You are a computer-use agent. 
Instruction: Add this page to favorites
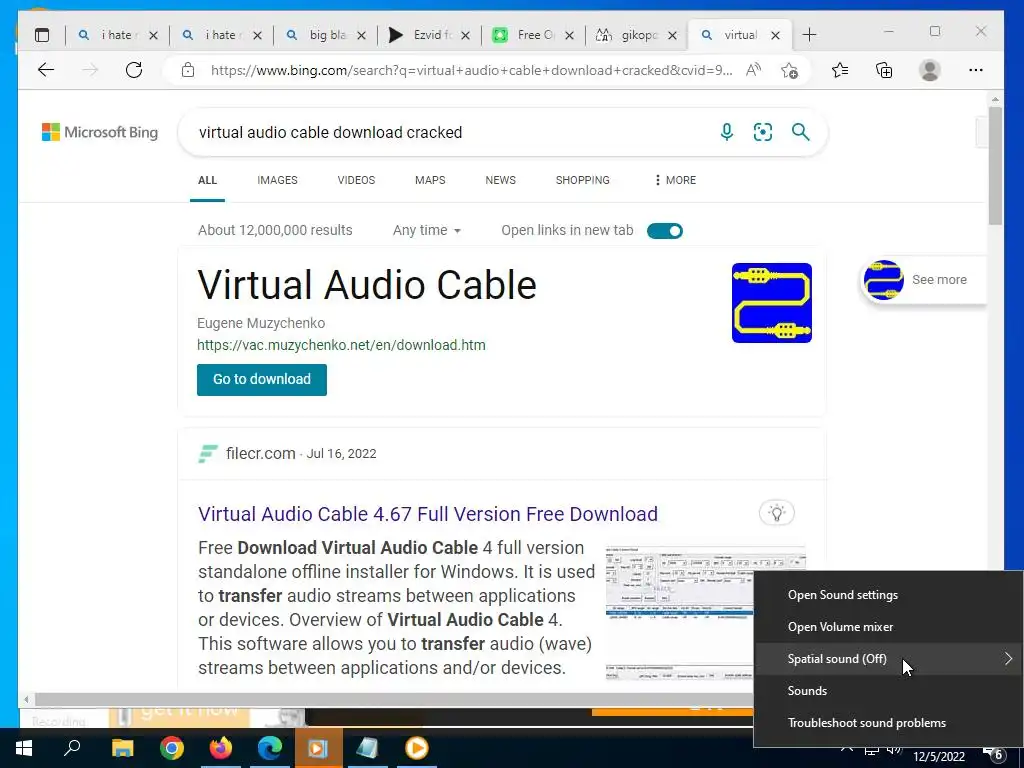tap(789, 70)
